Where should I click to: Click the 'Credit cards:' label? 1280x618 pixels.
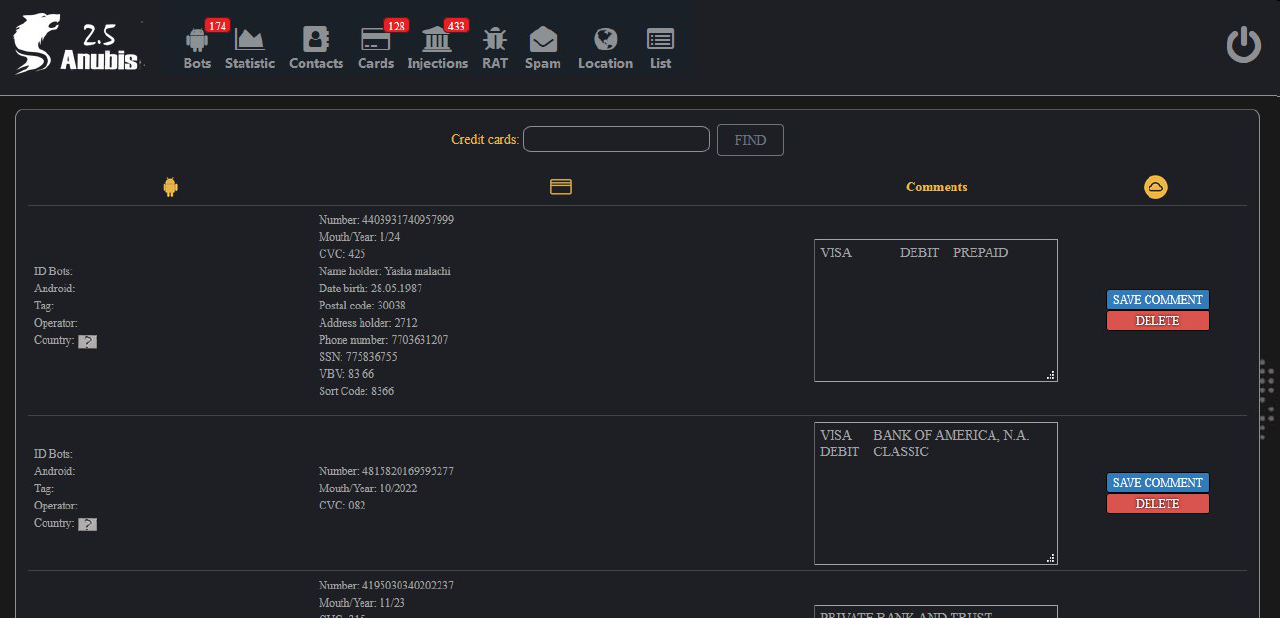pos(485,140)
